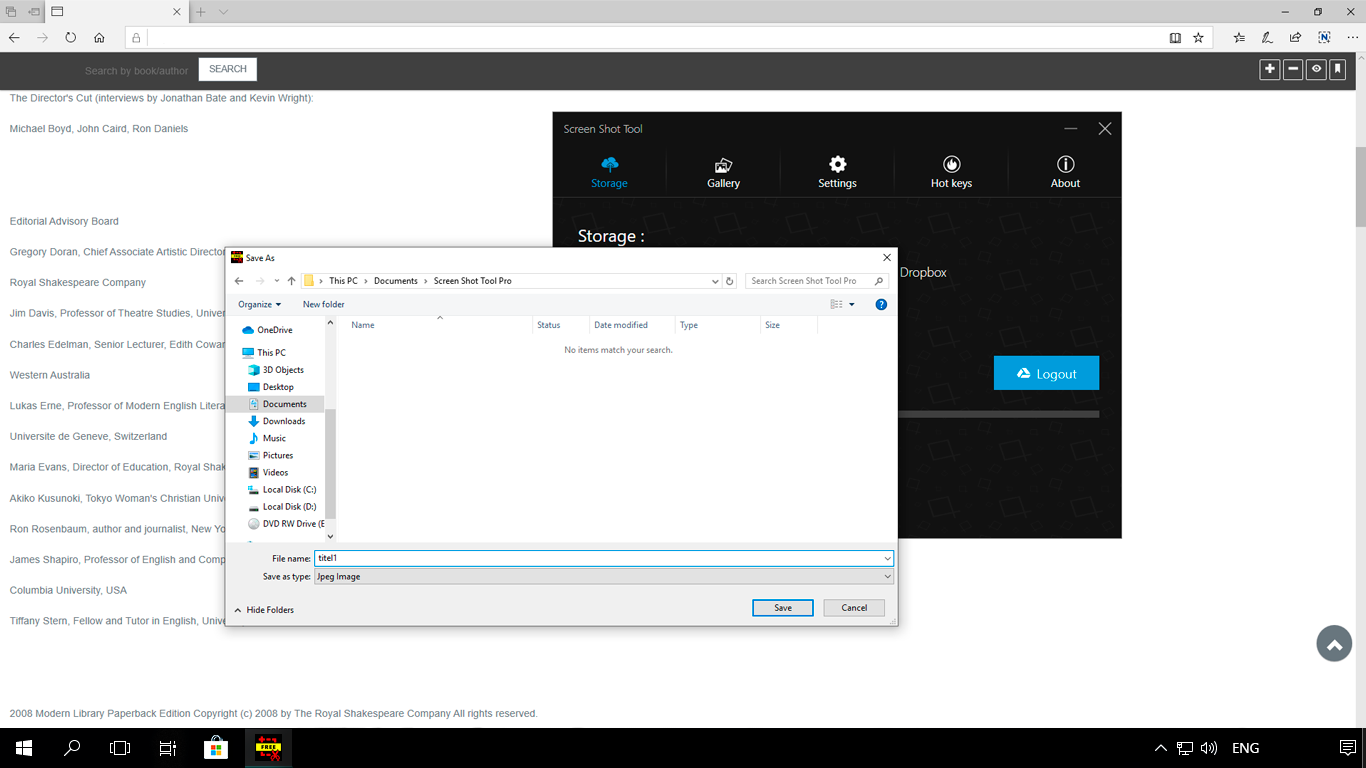Toggle the eye preview control on the webpage
The width and height of the screenshot is (1366, 768).
coord(1315,69)
